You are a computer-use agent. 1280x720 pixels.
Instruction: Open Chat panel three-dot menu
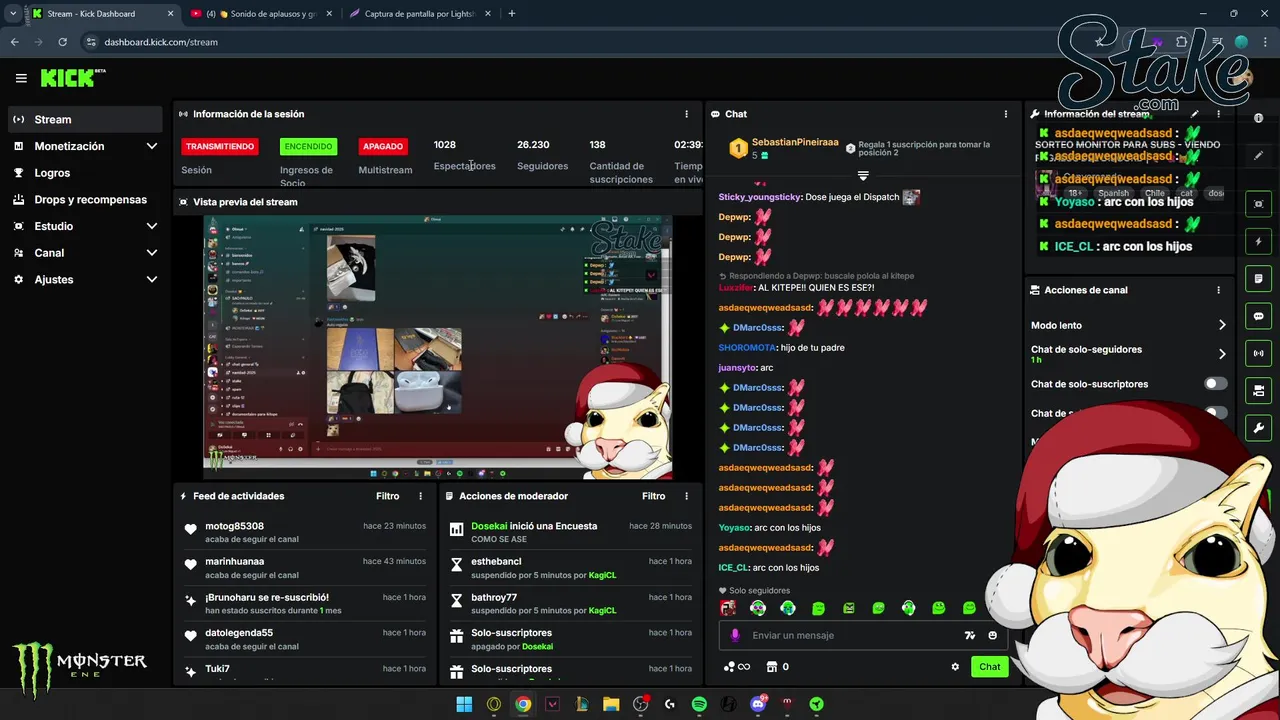pyautogui.click(x=1005, y=114)
